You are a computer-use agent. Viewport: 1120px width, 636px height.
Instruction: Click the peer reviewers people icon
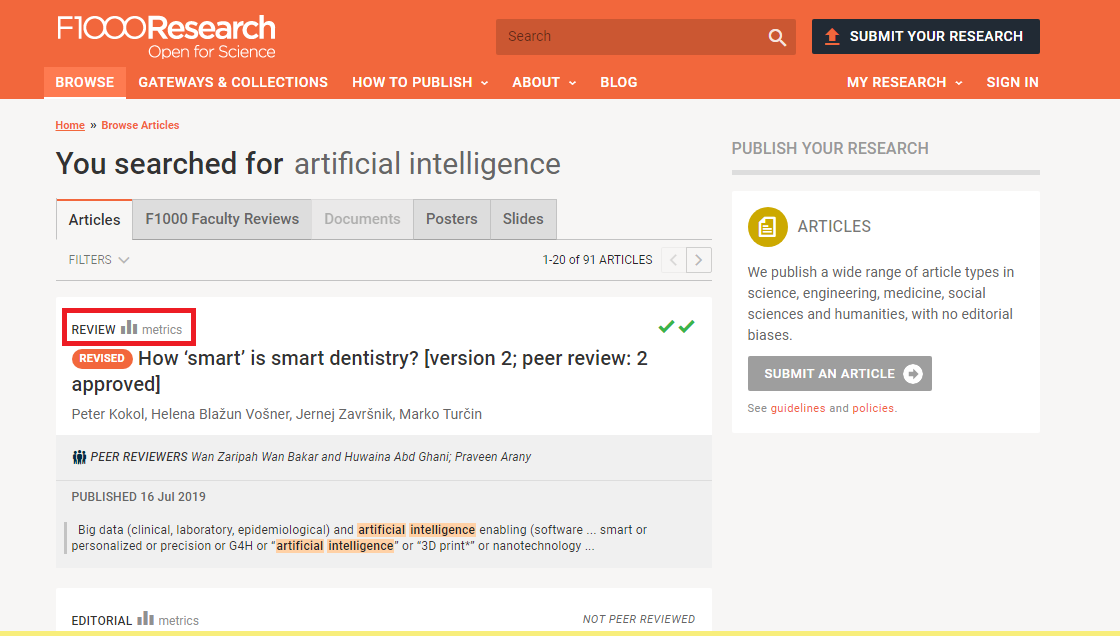tap(80, 457)
